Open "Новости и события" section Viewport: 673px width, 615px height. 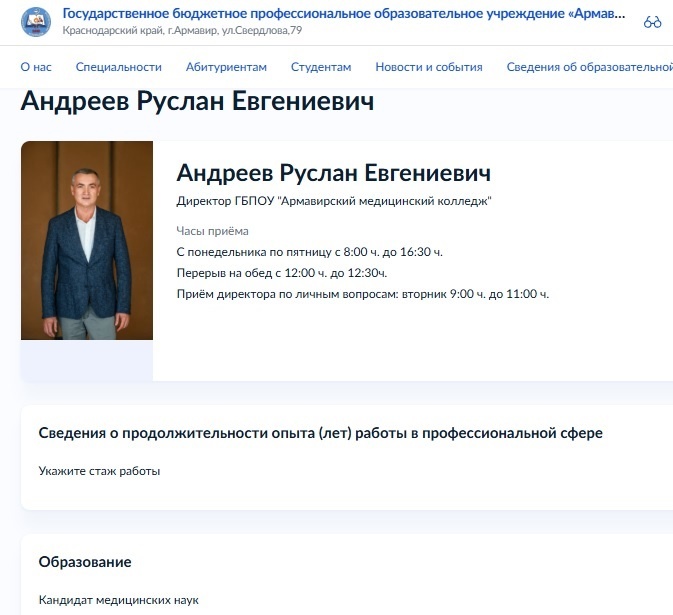point(429,67)
